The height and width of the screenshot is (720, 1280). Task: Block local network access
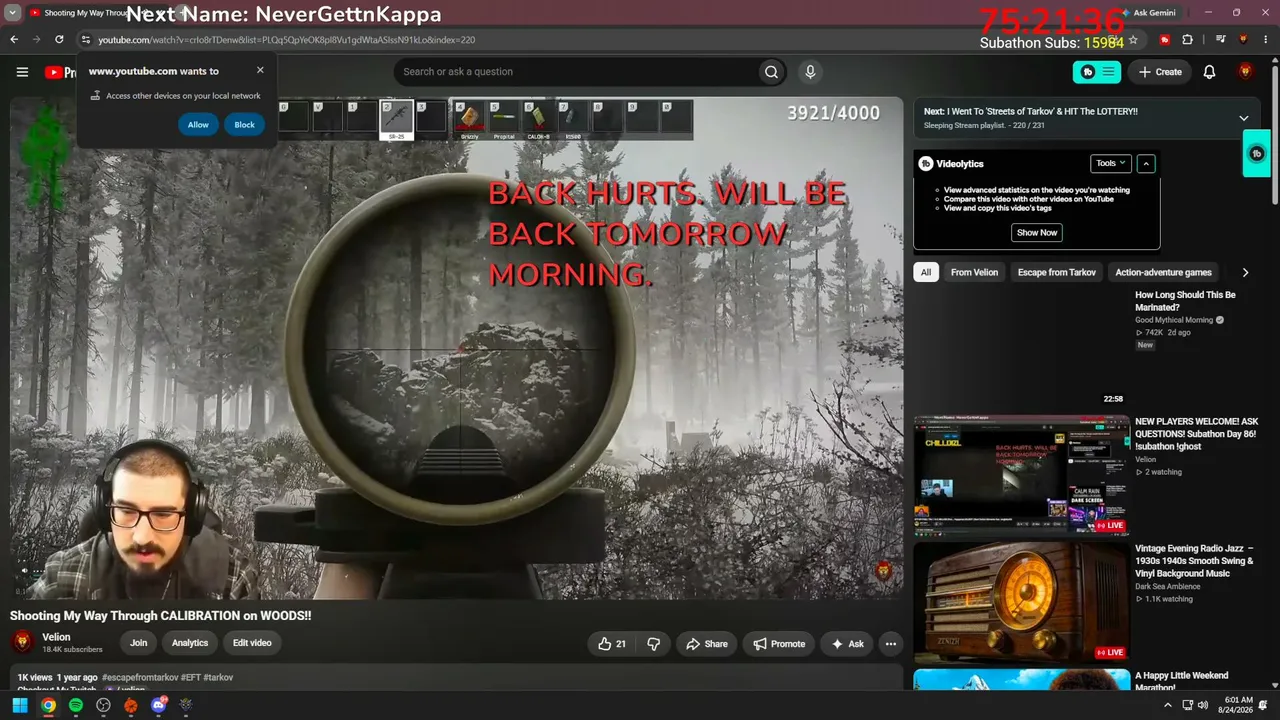(244, 124)
